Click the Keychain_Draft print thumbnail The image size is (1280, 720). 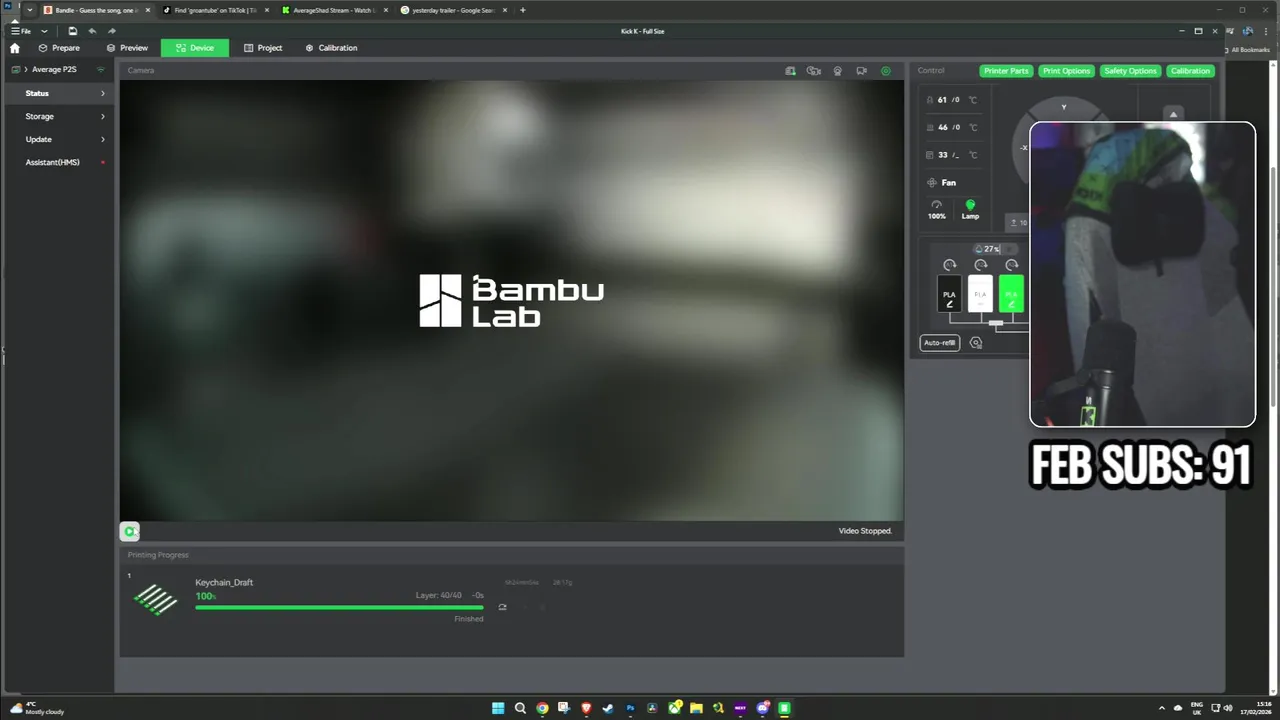pyautogui.click(x=155, y=599)
